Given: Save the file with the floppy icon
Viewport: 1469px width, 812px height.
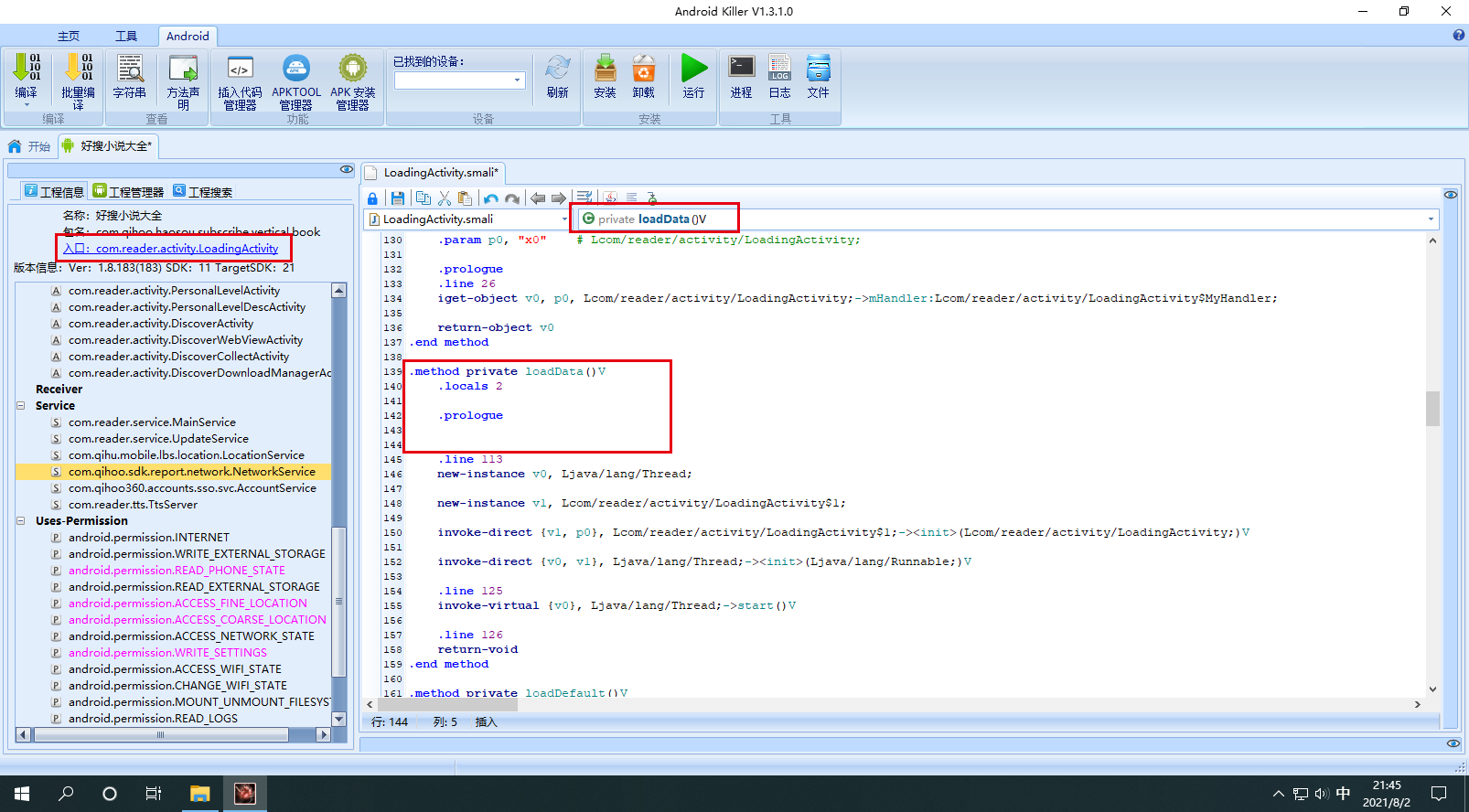Looking at the screenshot, I should [397, 198].
